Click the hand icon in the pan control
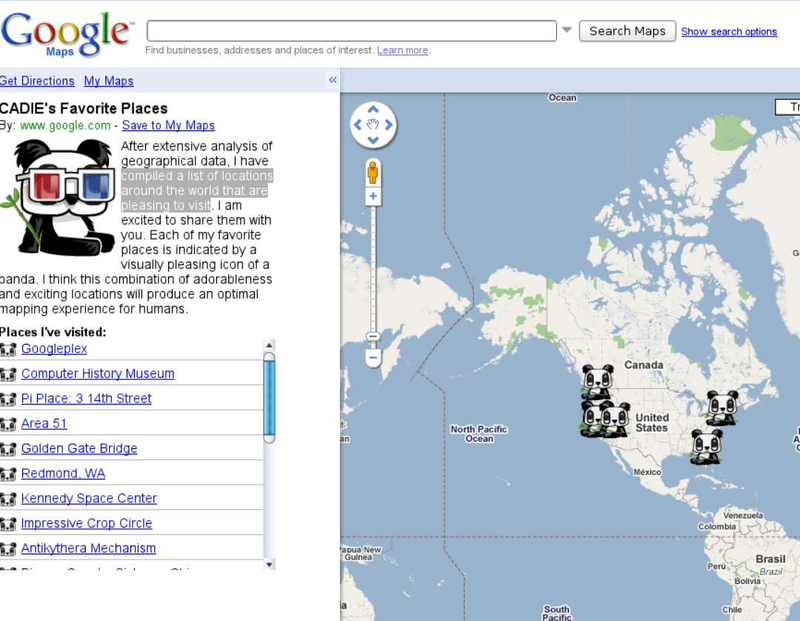The width and height of the screenshot is (800, 621). pos(373,124)
